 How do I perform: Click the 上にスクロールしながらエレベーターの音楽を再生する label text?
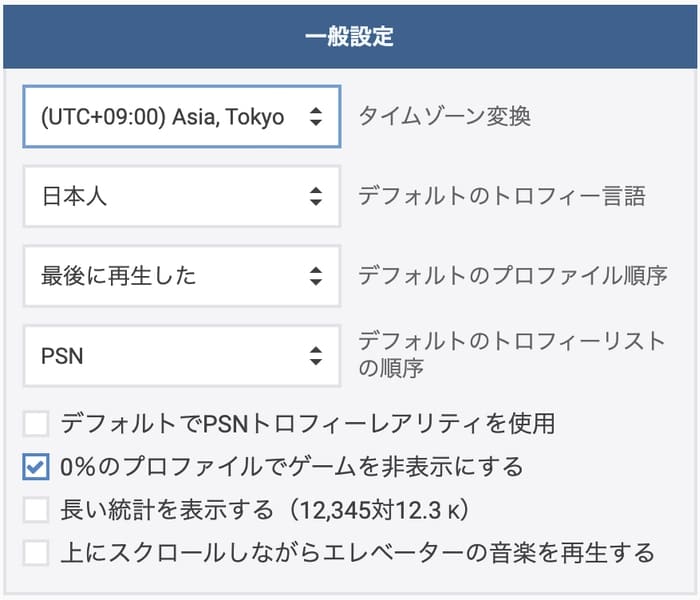[x=357, y=552]
